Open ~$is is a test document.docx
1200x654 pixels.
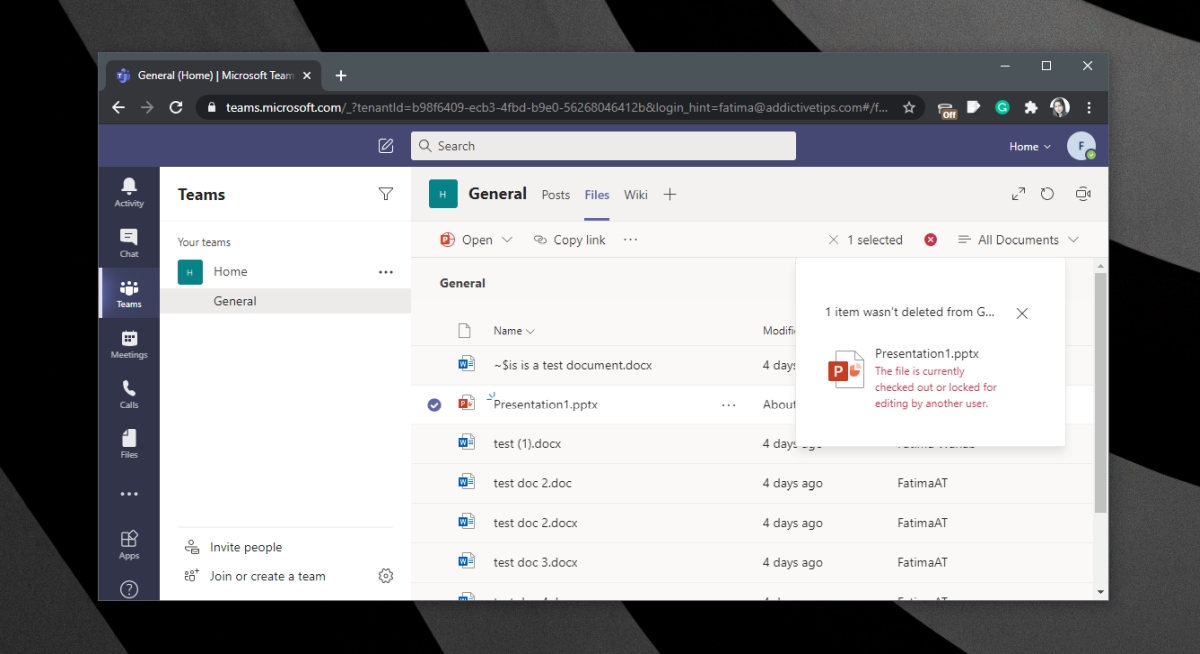(572, 365)
